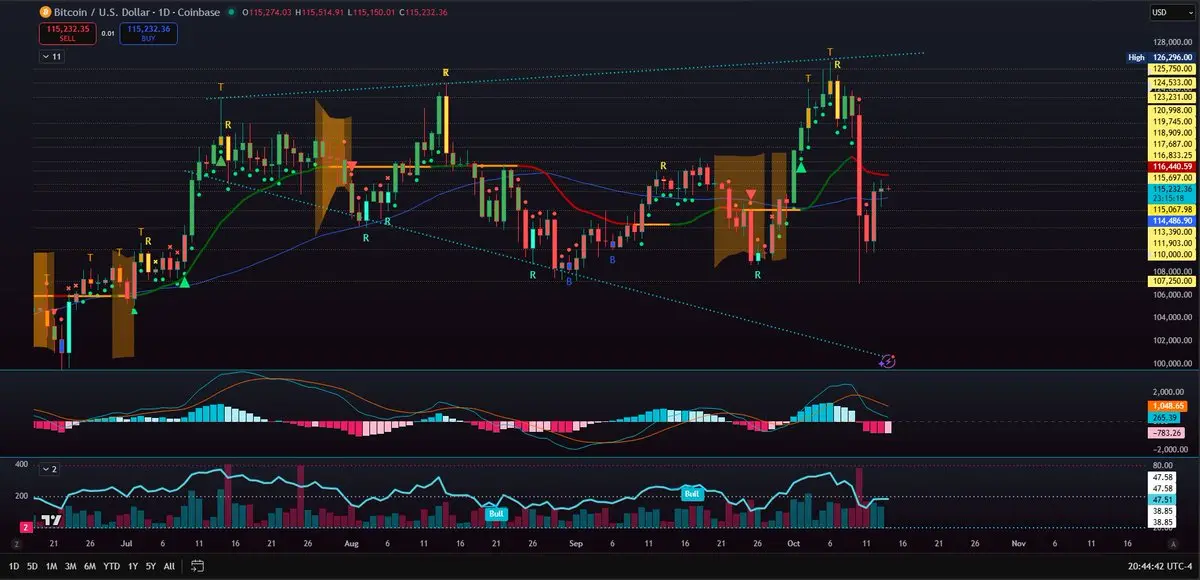Click the Bull label near Aug 21
This screenshot has height=580, width=1200.
pos(496,513)
